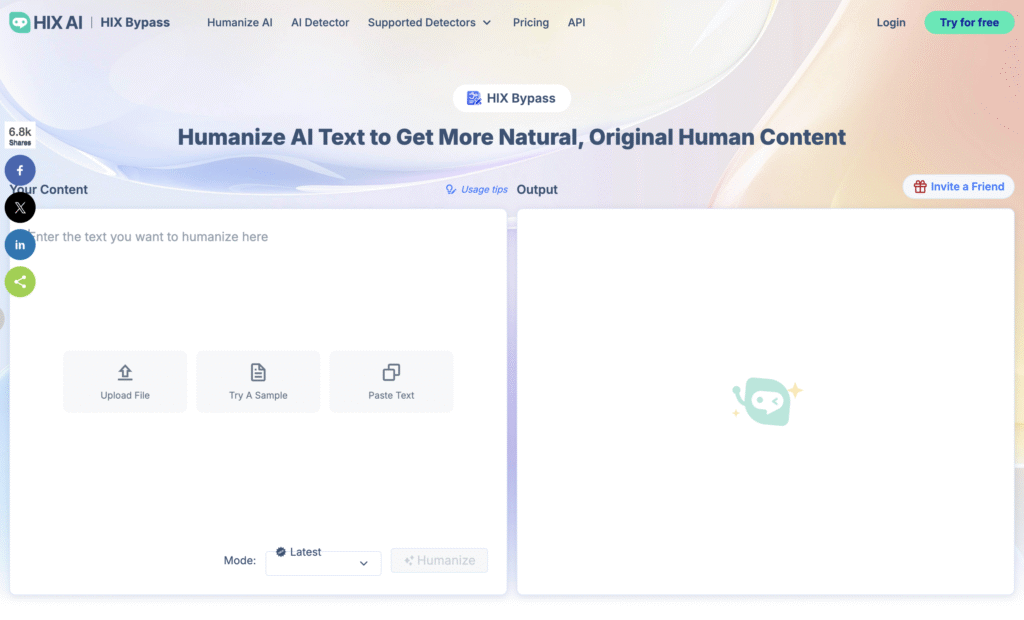Click inside the humanize text input area
This screenshot has height=620, width=1024.
point(258,281)
